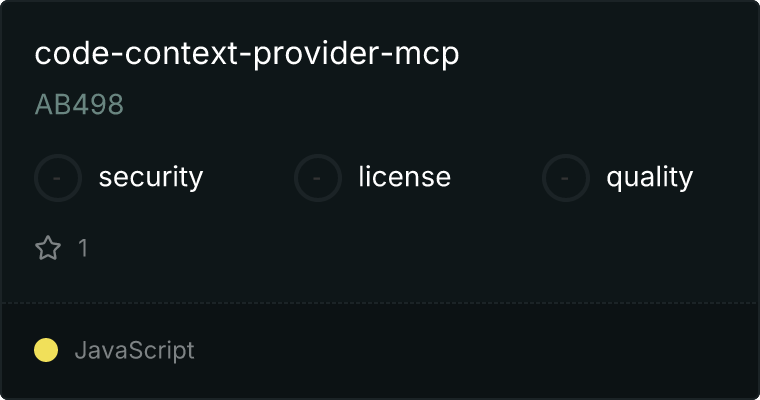This screenshot has width=760, height=400.
Task: Click the quality score circle badge
Action: coord(565,178)
